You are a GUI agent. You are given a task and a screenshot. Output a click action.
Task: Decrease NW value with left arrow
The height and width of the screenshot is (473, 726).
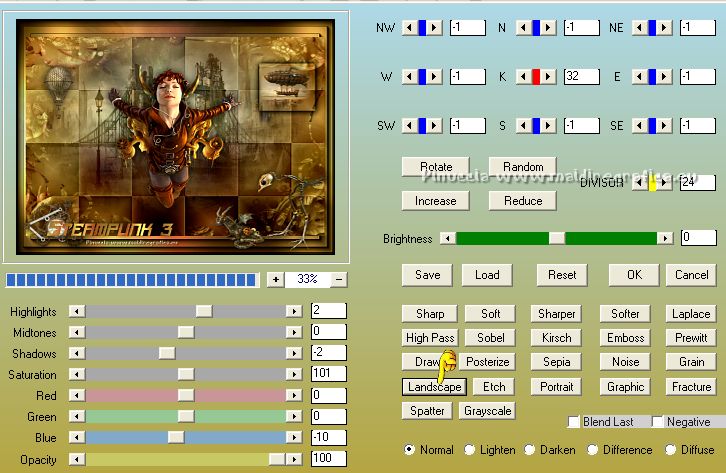[x=409, y=28]
